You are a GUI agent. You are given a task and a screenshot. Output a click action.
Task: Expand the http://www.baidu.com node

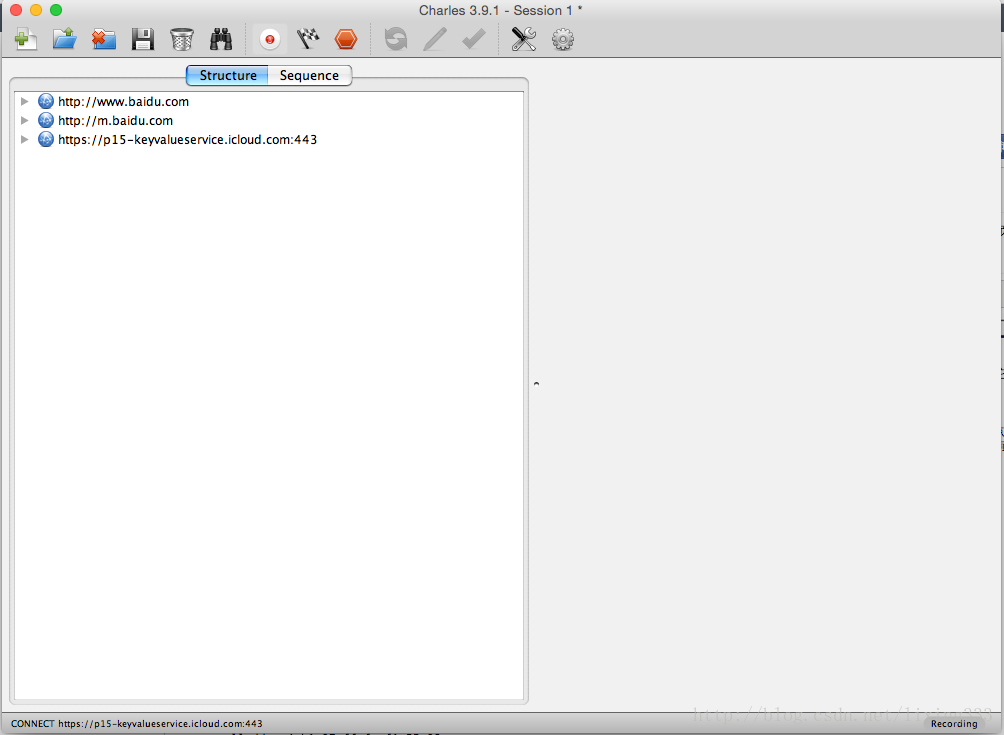click(24, 101)
